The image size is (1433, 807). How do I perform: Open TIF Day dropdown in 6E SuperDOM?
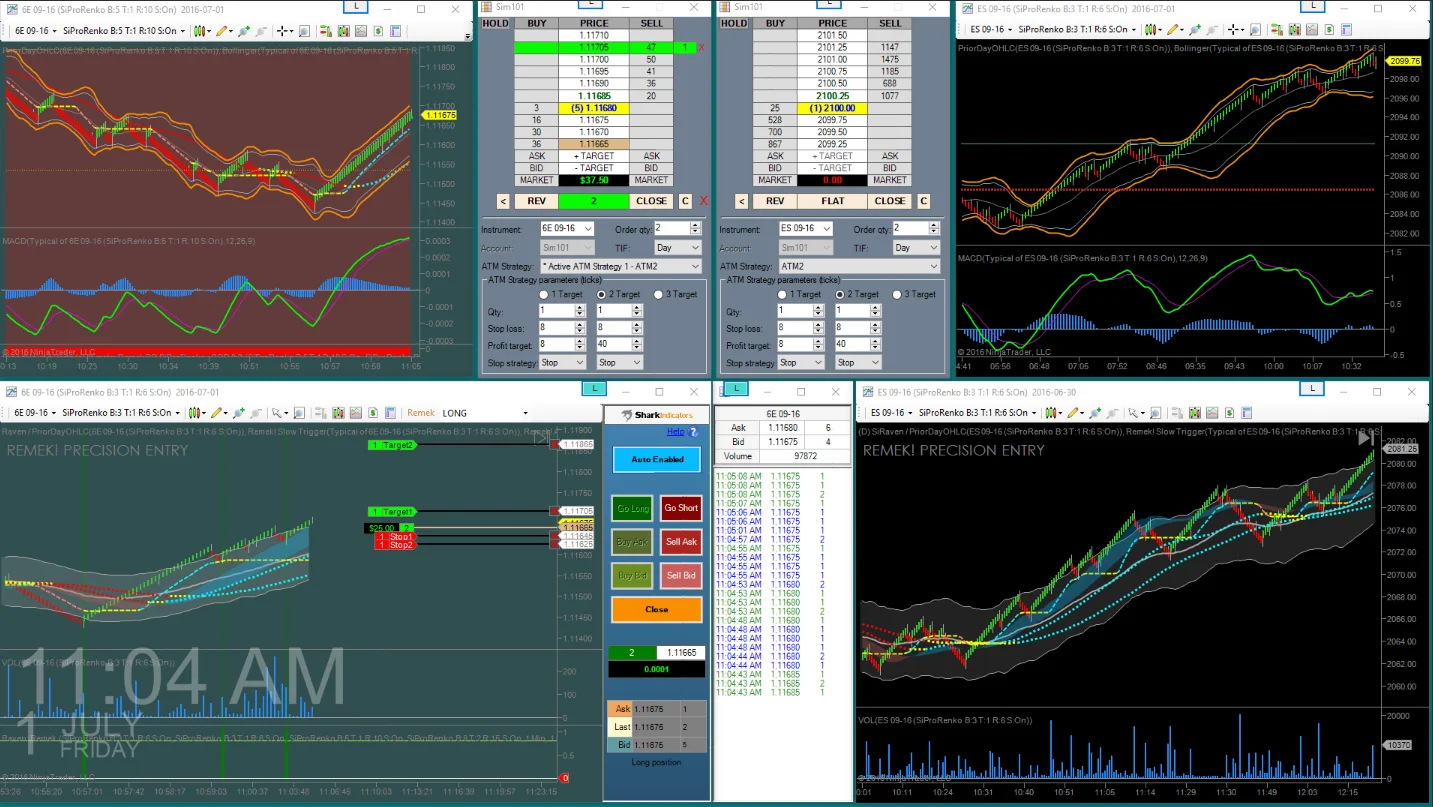tap(678, 247)
